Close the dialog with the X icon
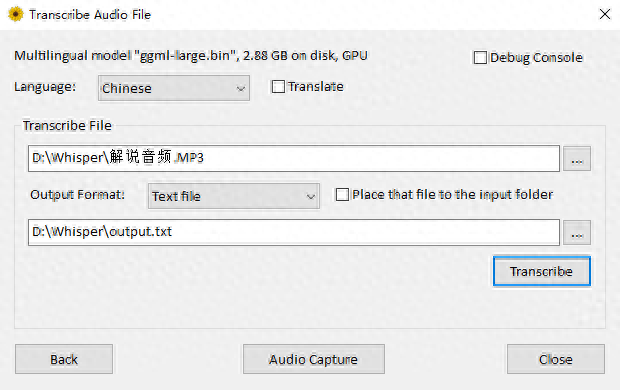 click(x=605, y=14)
